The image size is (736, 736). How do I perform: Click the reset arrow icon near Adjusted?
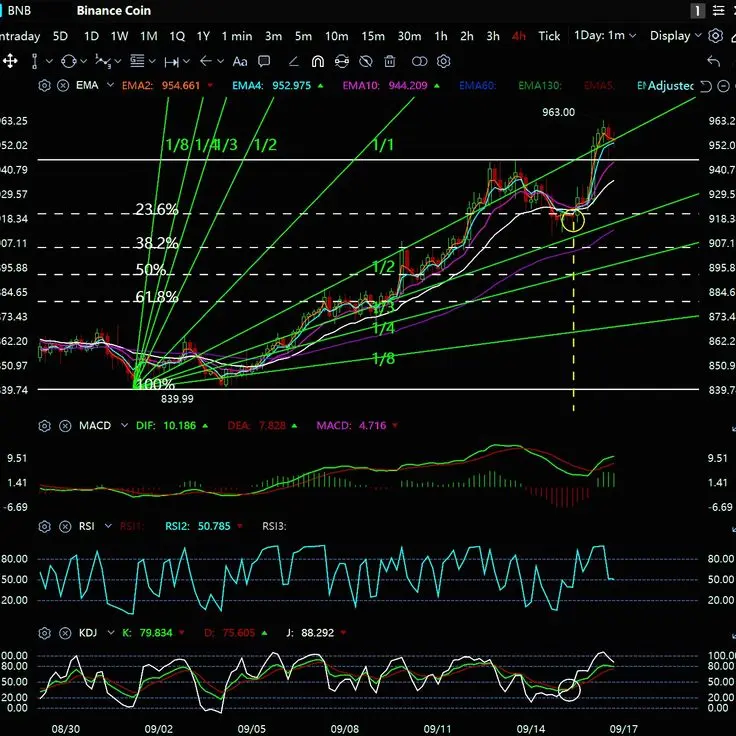pos(705,86)
